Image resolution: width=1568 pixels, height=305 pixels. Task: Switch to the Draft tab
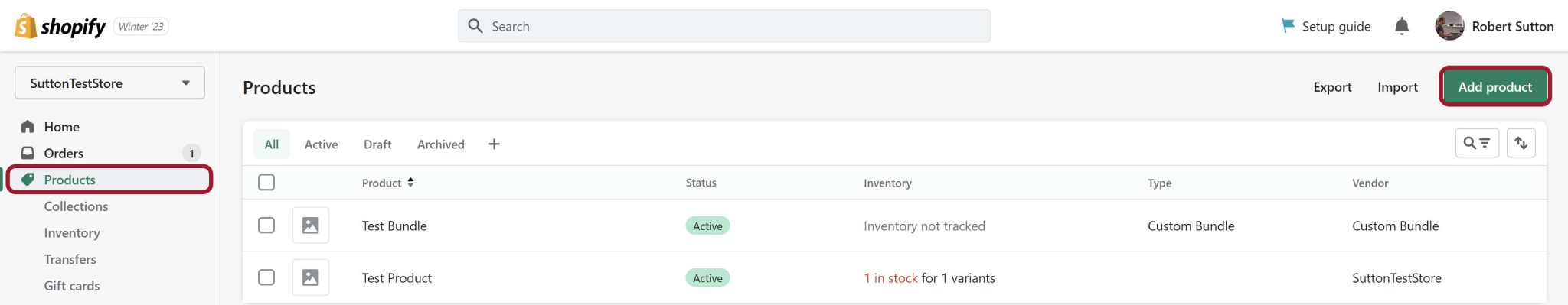pos(377,144)
